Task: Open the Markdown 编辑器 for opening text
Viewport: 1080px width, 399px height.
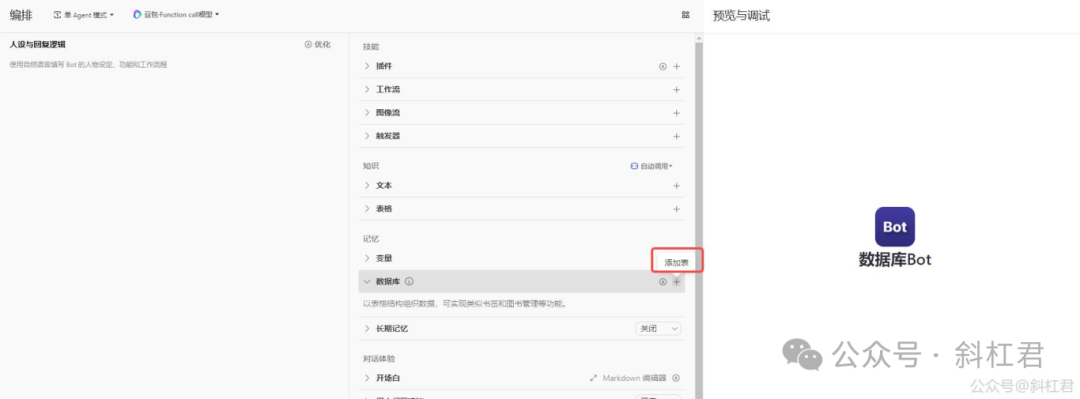Action: [628, 378]
